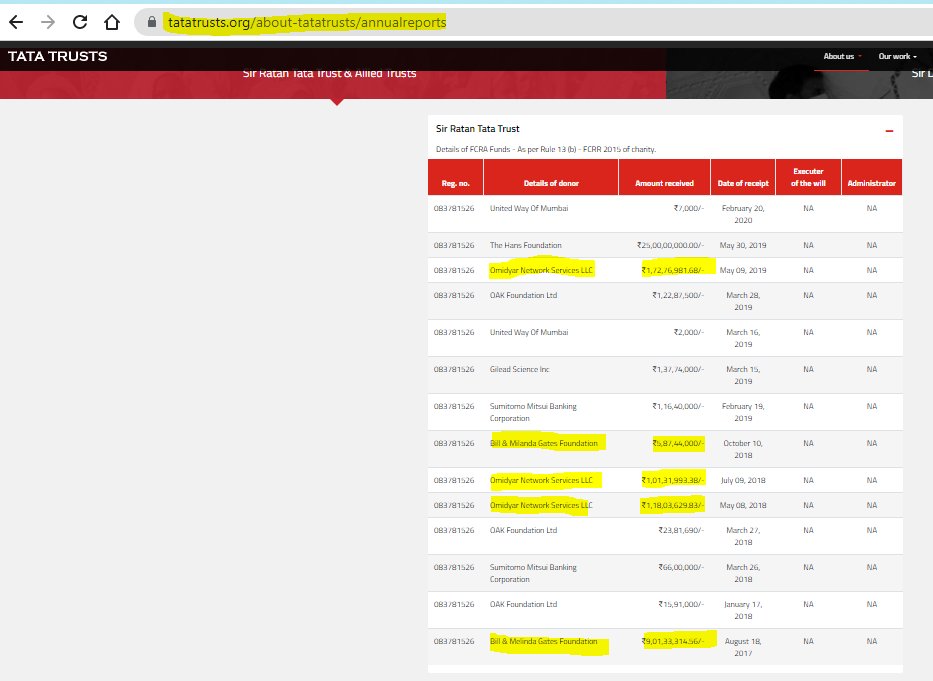Click the October 10, 2018 date cell

743,449
